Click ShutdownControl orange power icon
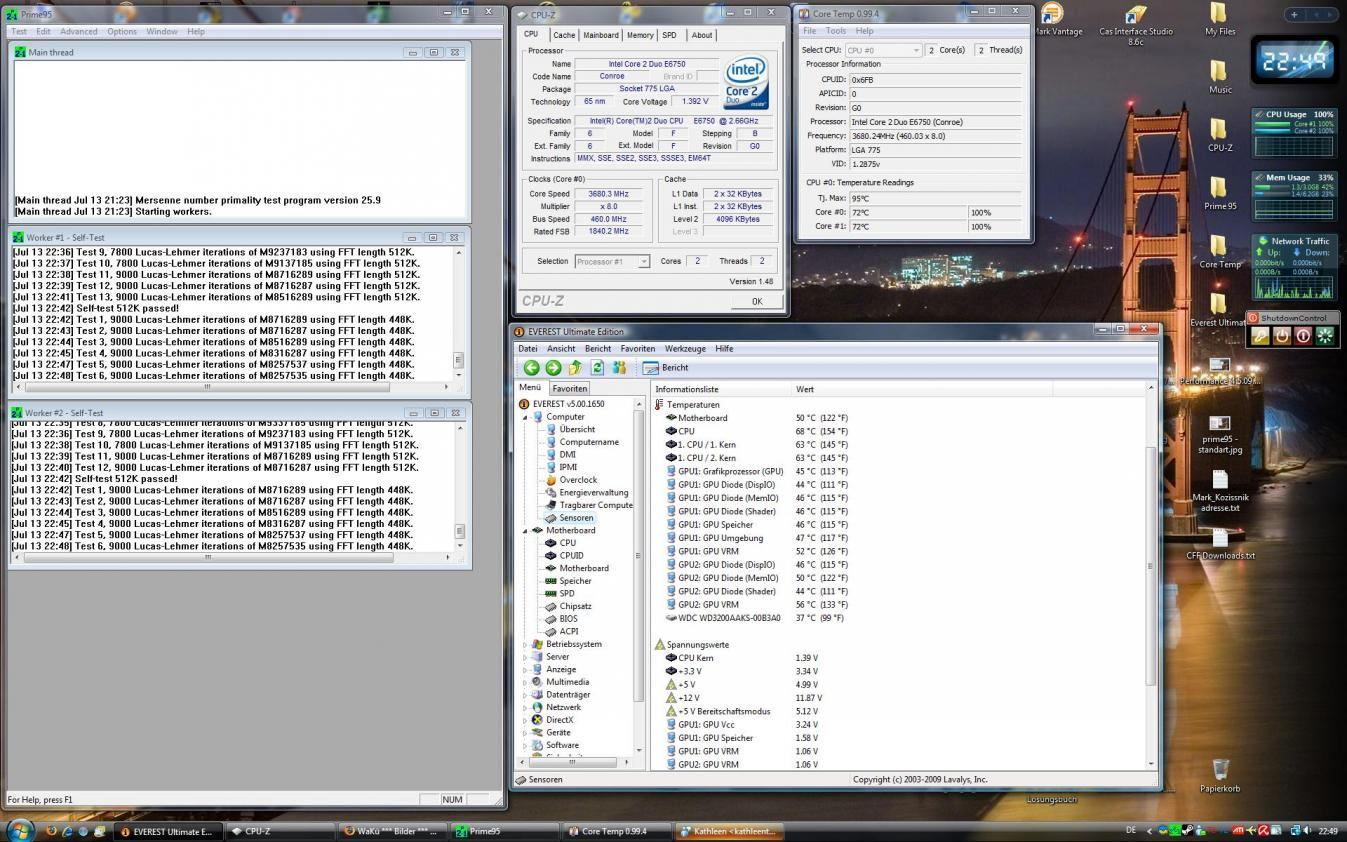 pos(1282,336)
